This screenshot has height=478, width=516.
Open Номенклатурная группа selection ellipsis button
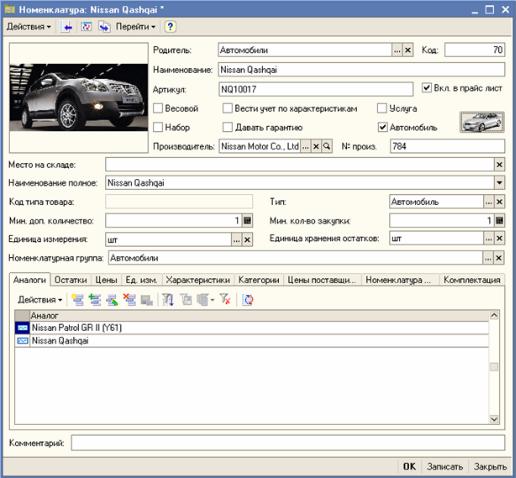488,258
